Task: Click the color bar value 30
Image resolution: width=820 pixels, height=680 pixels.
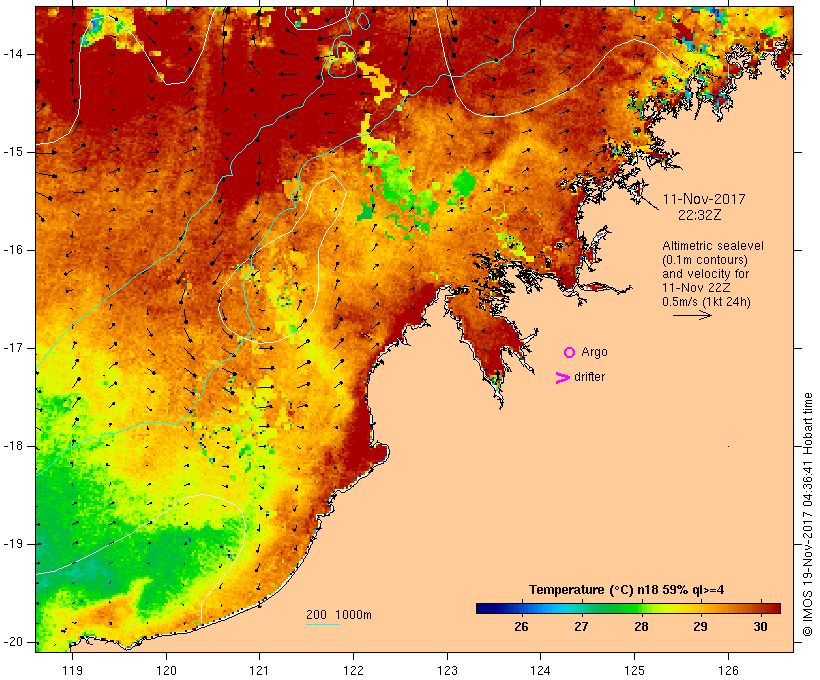Action: coord(760,627)
